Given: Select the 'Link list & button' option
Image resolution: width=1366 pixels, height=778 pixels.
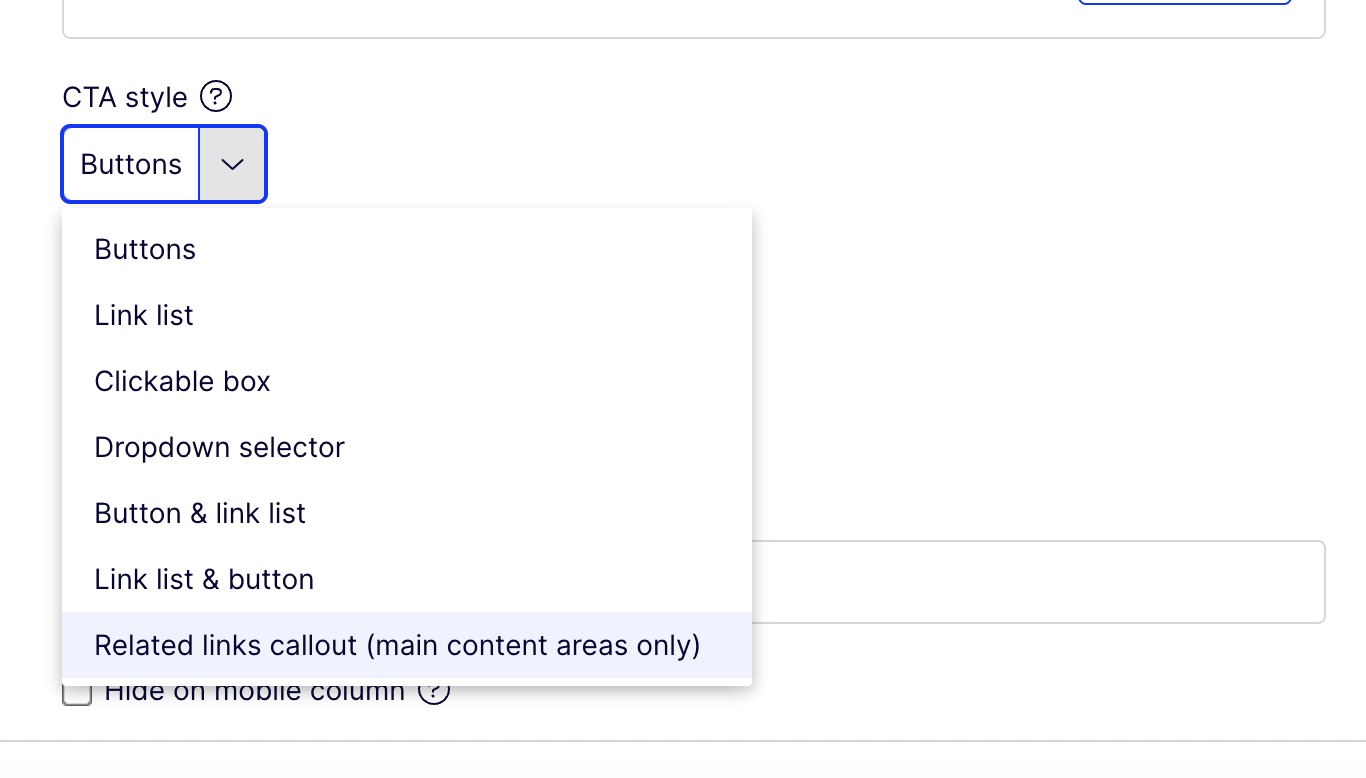Looking at the screenshot, I should (204, 579).
